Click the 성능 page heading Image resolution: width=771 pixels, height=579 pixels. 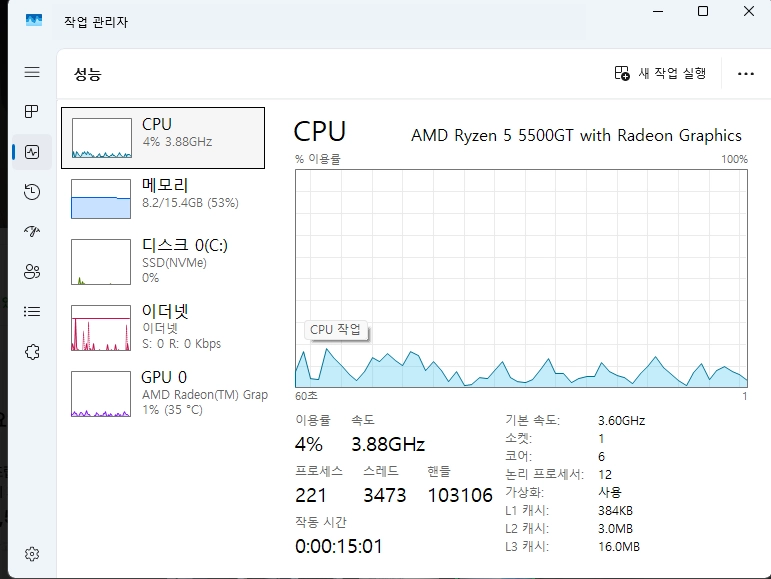pos(88,74)
